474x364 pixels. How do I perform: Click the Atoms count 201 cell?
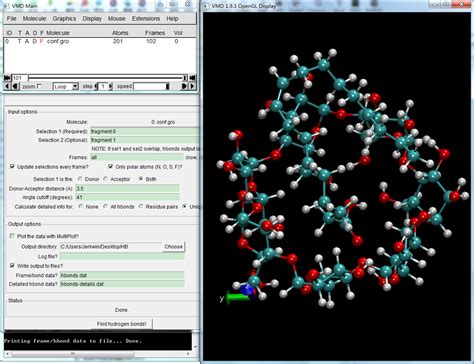tap(118, 41)
